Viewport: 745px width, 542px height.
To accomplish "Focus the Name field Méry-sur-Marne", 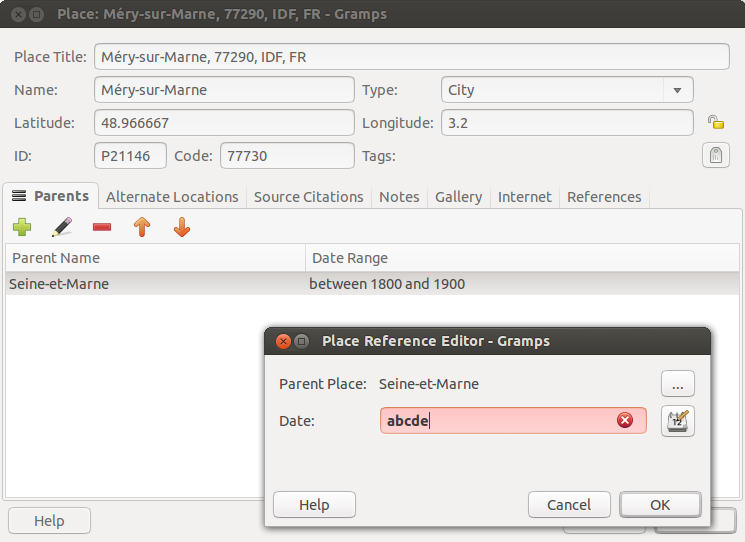I will 224,90.
